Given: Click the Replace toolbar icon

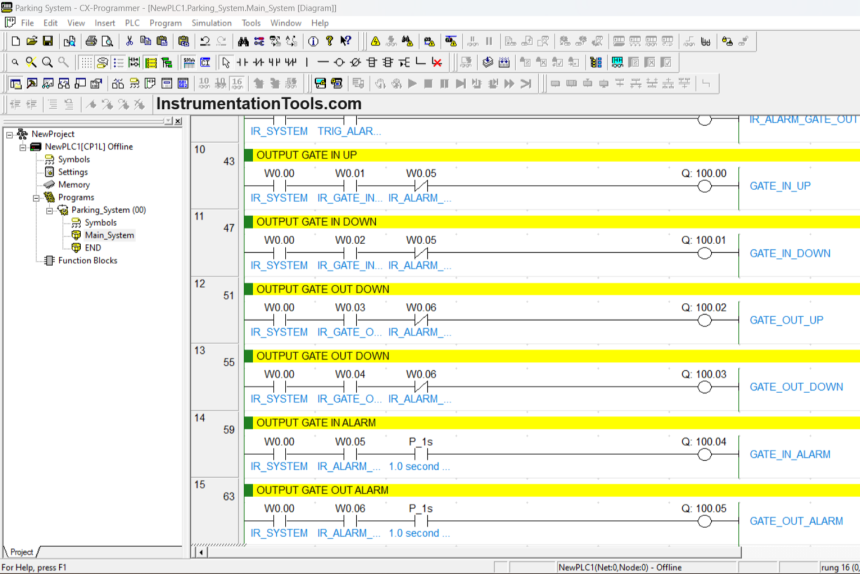Looking at the screenshot, I should tap(259, 41).
